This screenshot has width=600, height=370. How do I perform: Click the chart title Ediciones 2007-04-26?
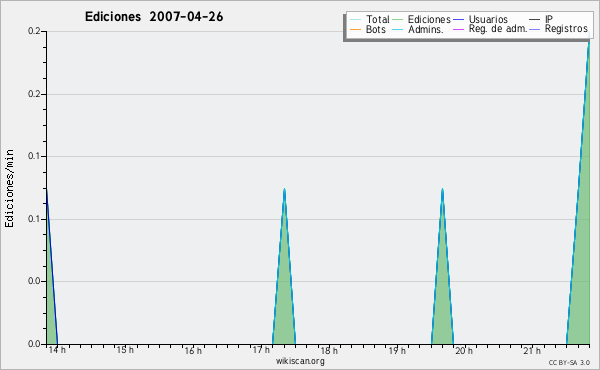[x=154, y=17]
